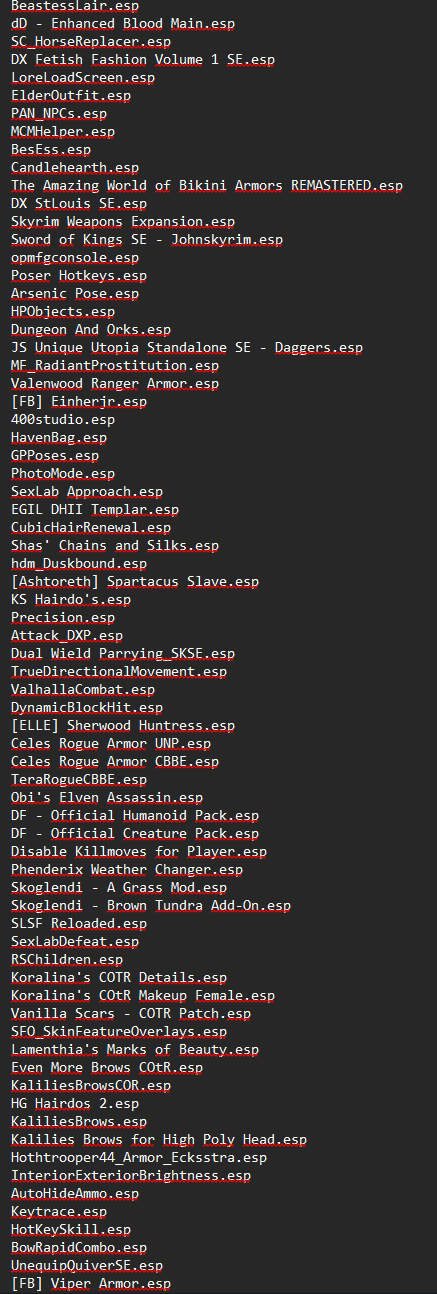Click the Candlehearth.esp line
The width and height of the screenshot is (437, 1294).
point(75,168)
